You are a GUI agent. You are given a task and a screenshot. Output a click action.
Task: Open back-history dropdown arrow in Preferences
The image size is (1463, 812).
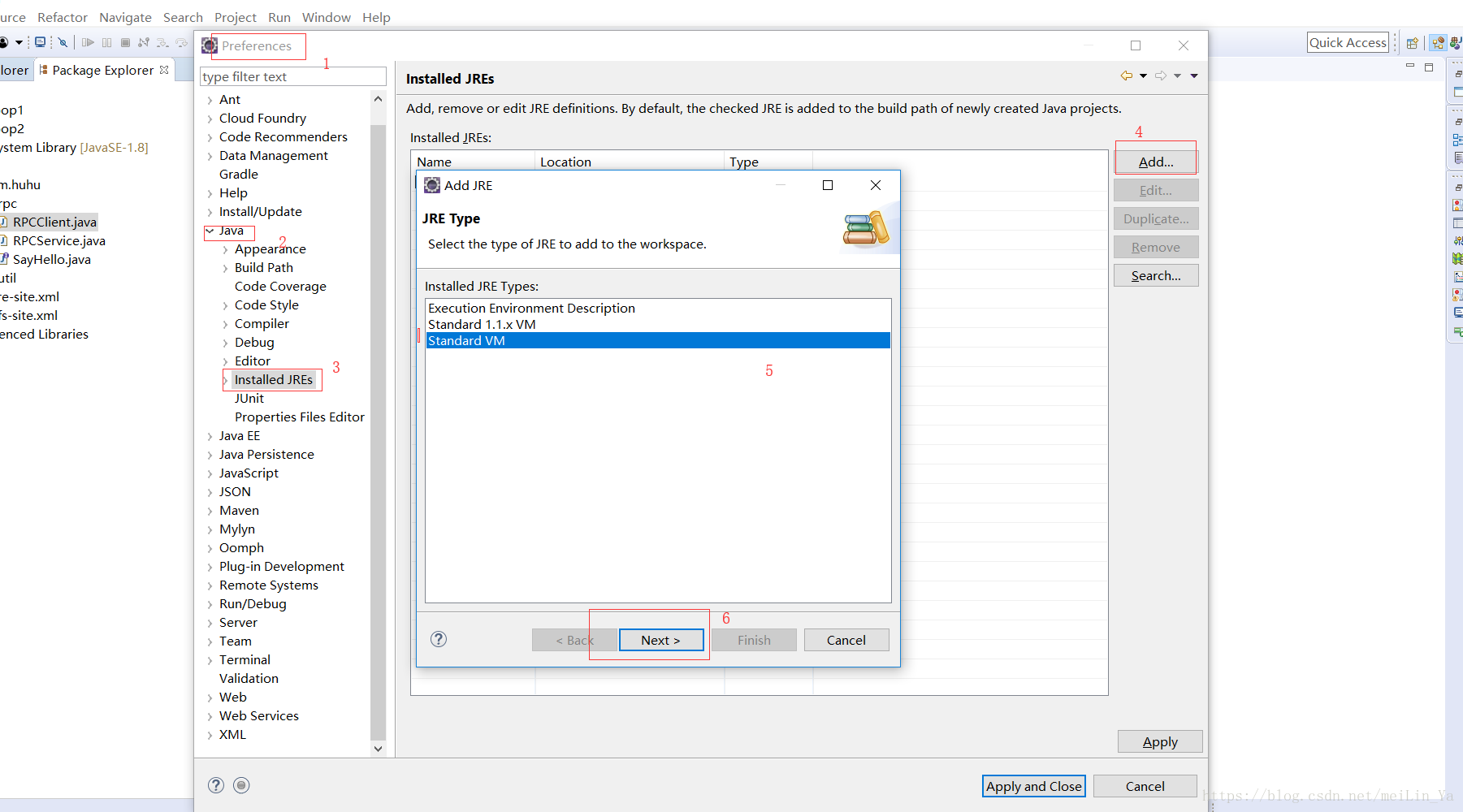[x=1143, y=76]
